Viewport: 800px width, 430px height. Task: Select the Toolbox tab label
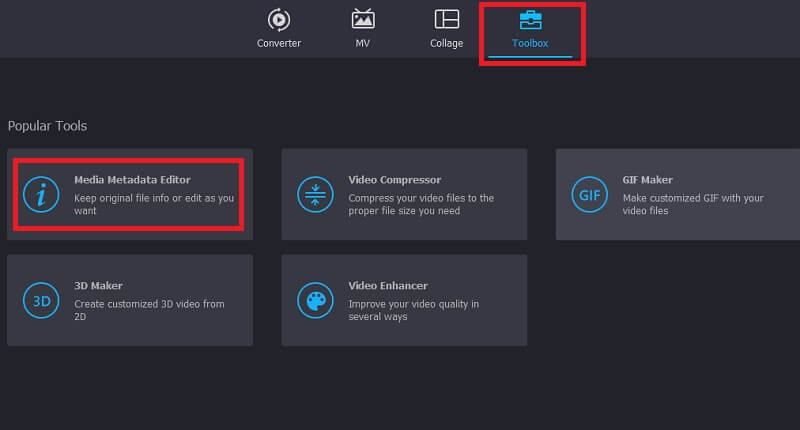[x=530, y=44]
